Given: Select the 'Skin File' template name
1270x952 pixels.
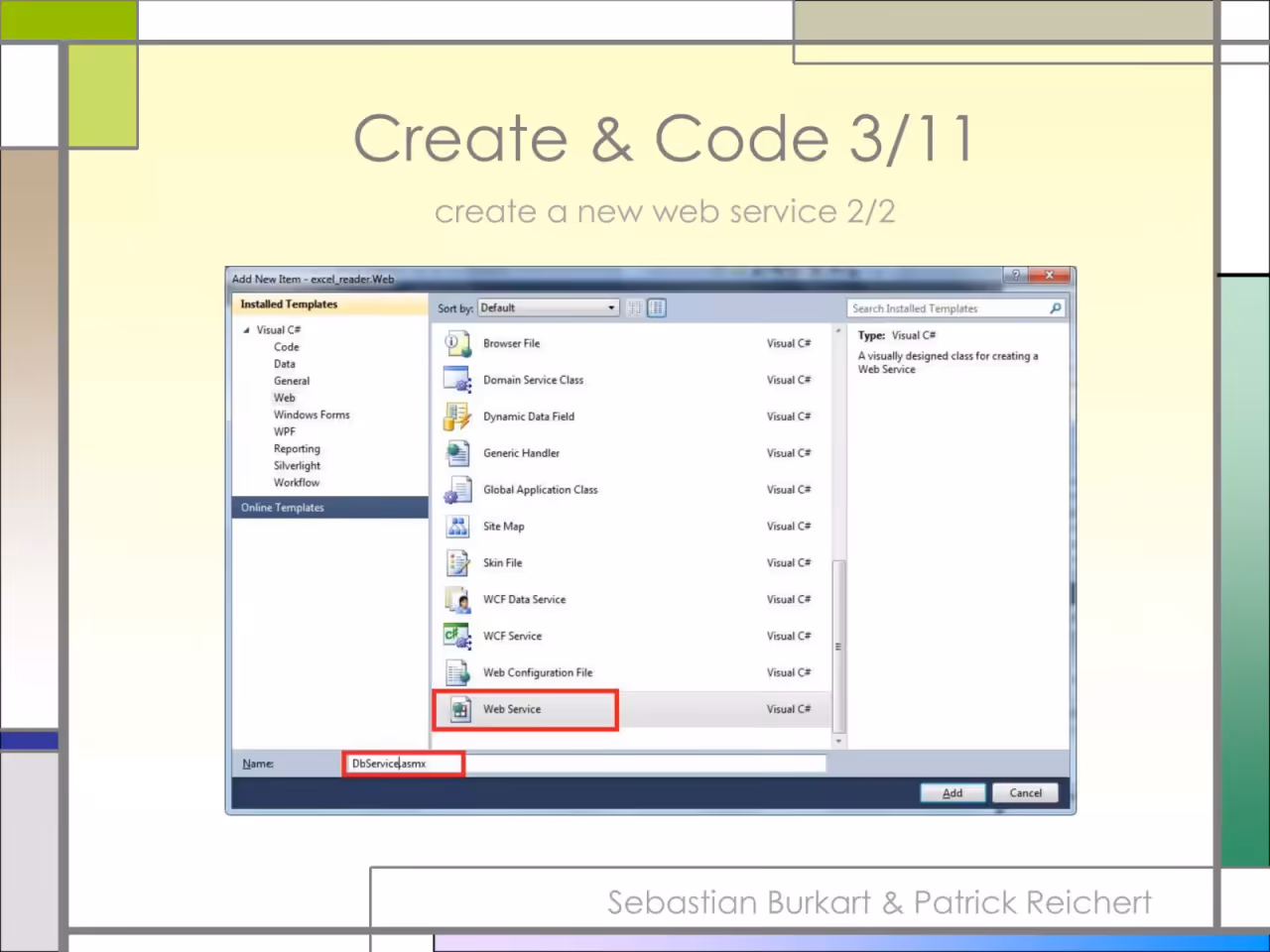Looking at the screenshot, I should click(503, 563).
